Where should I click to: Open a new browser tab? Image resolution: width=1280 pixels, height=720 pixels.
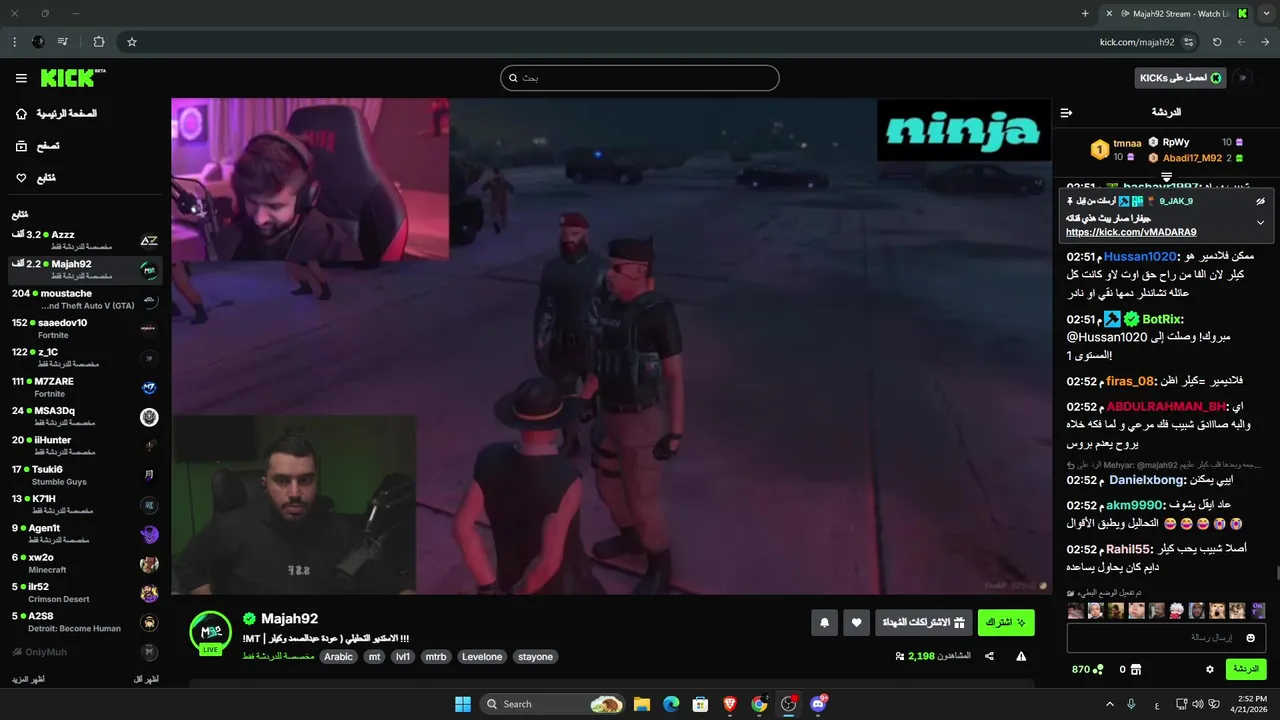click(1085, 13)
